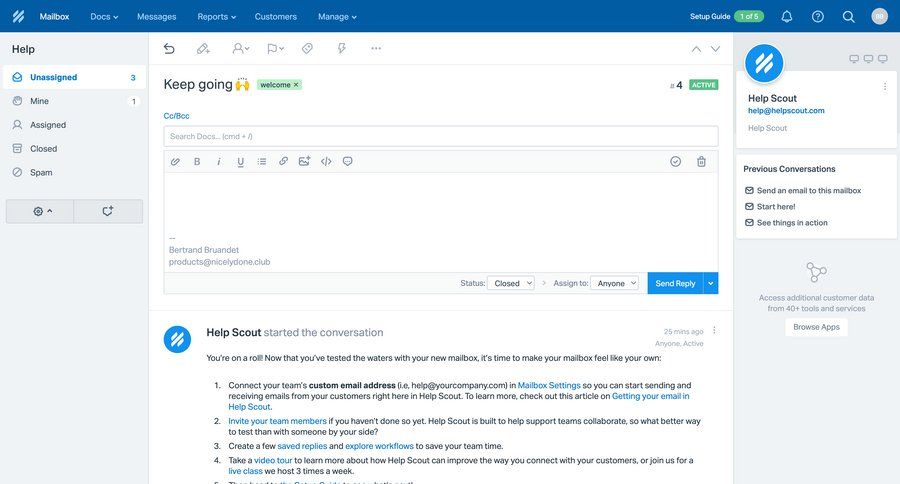This screenshot has width=900, height=484.
Task: Open the assign user dropdown in the toolbar
Action: (240, 49)
